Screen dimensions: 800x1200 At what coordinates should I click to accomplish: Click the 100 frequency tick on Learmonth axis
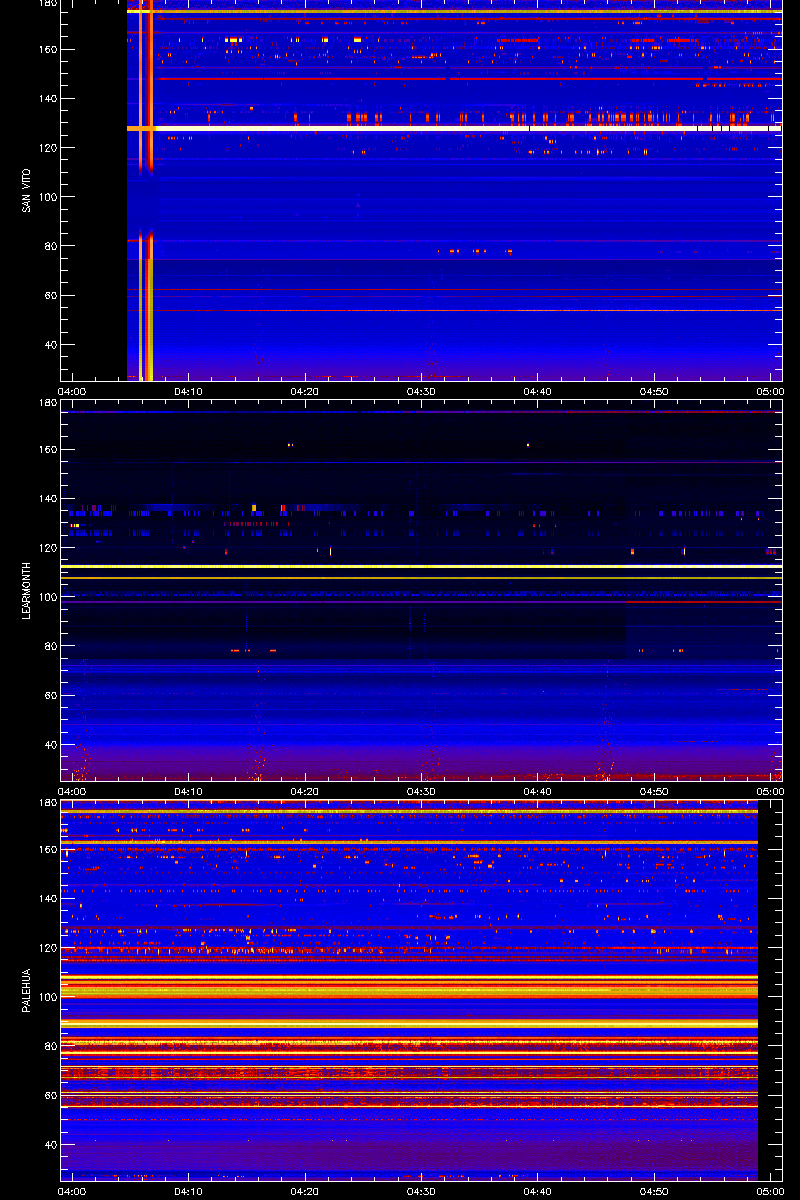47,597
